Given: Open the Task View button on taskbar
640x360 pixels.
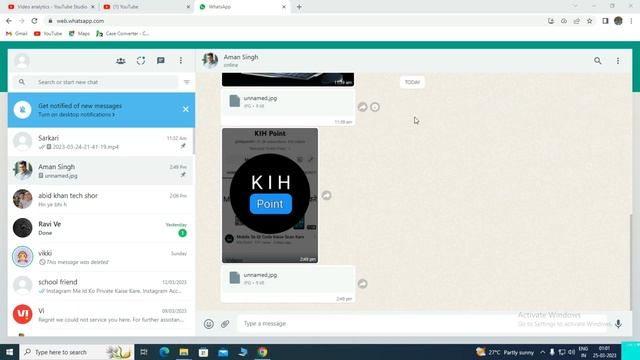Looking at the screenshot, I should click(x=144, y=352).
